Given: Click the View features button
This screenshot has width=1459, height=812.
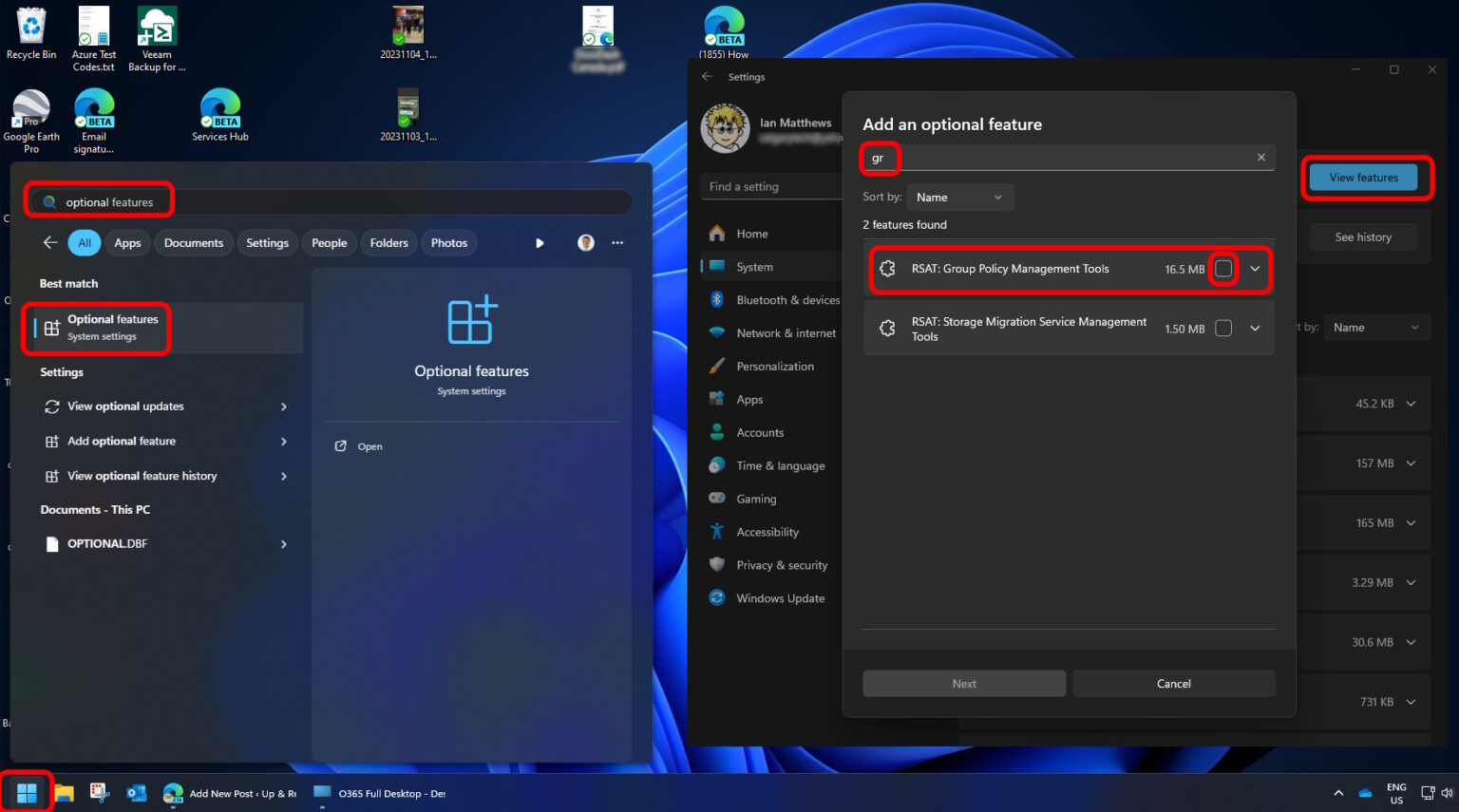Looking at the screenshot, I should pos(1362,177).
